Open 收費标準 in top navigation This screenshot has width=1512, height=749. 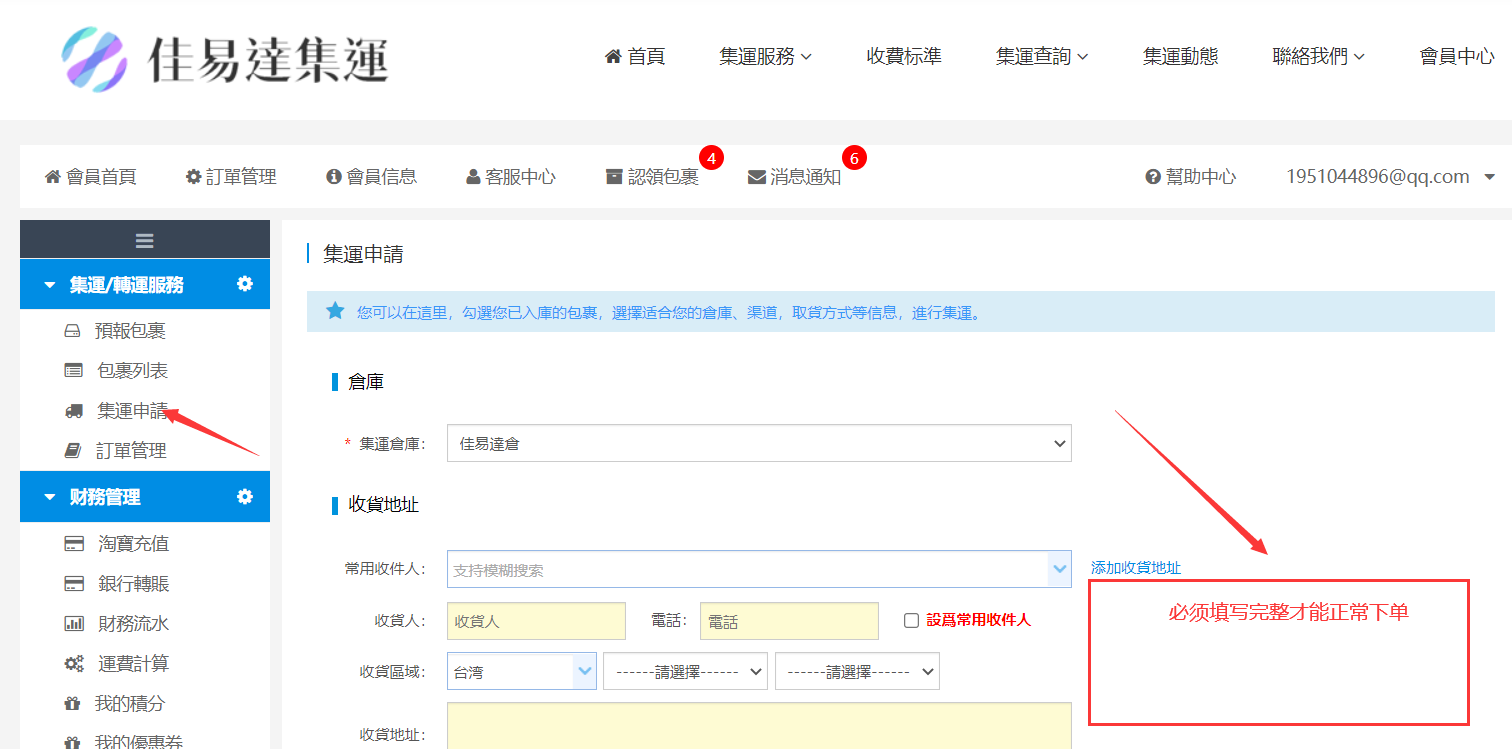[x=904, y=57]
